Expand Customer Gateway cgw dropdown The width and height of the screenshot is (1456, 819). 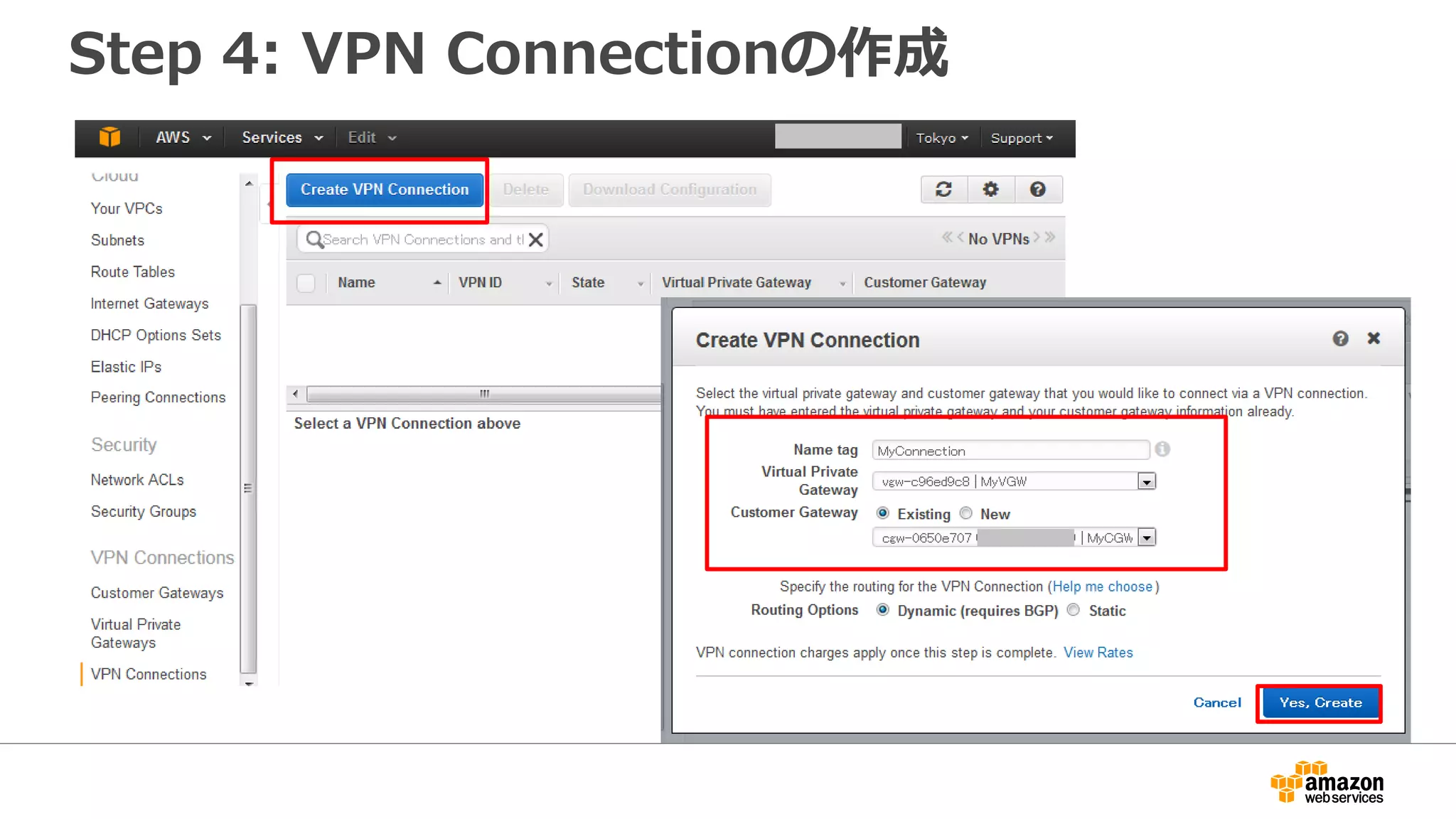(x=1146, y=538)
